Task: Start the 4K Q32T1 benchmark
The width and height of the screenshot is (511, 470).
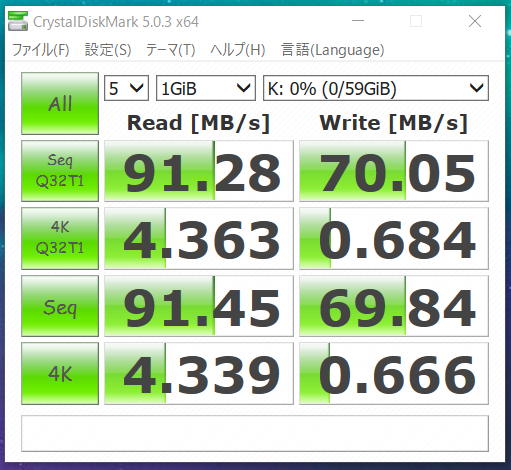Action: click(x=60, y=238)
